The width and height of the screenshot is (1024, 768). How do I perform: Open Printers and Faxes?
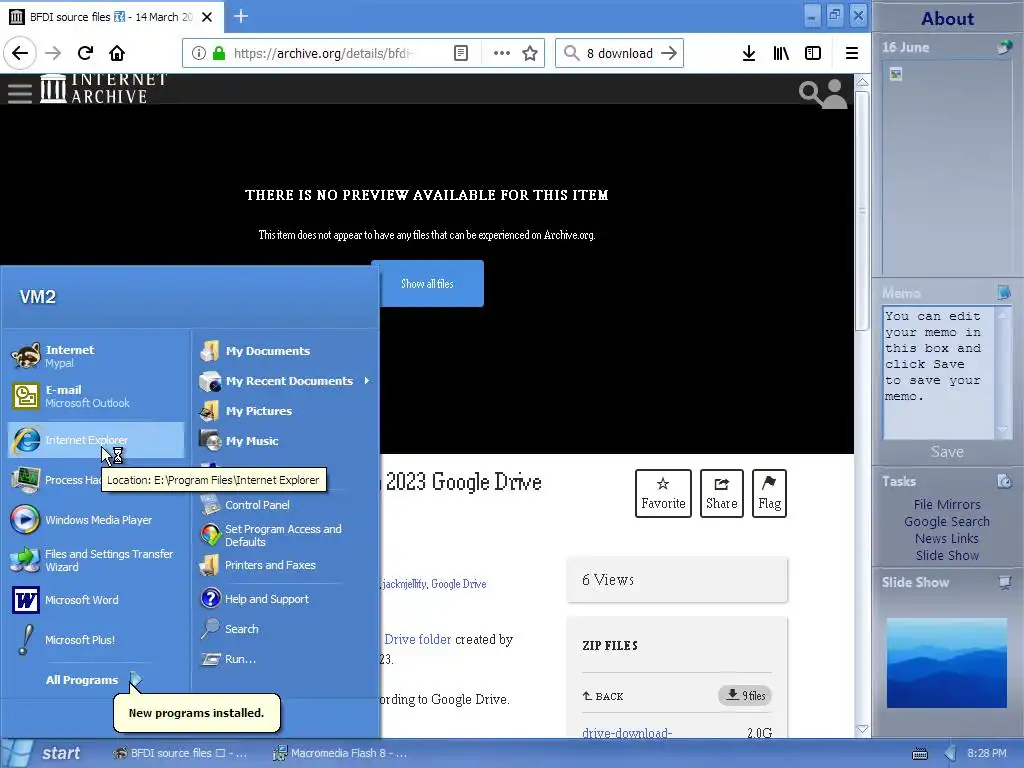(286, 565)
